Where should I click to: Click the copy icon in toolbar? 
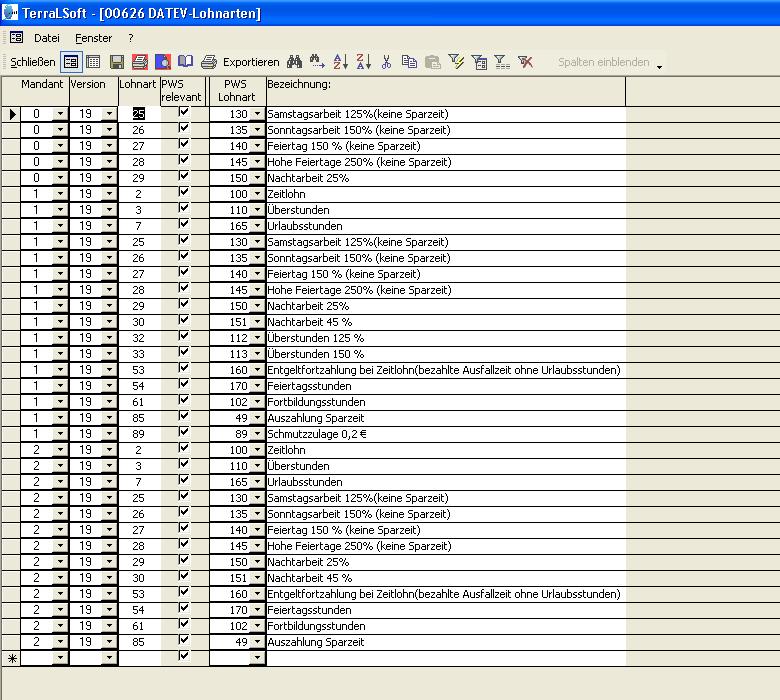coord(409,62)
